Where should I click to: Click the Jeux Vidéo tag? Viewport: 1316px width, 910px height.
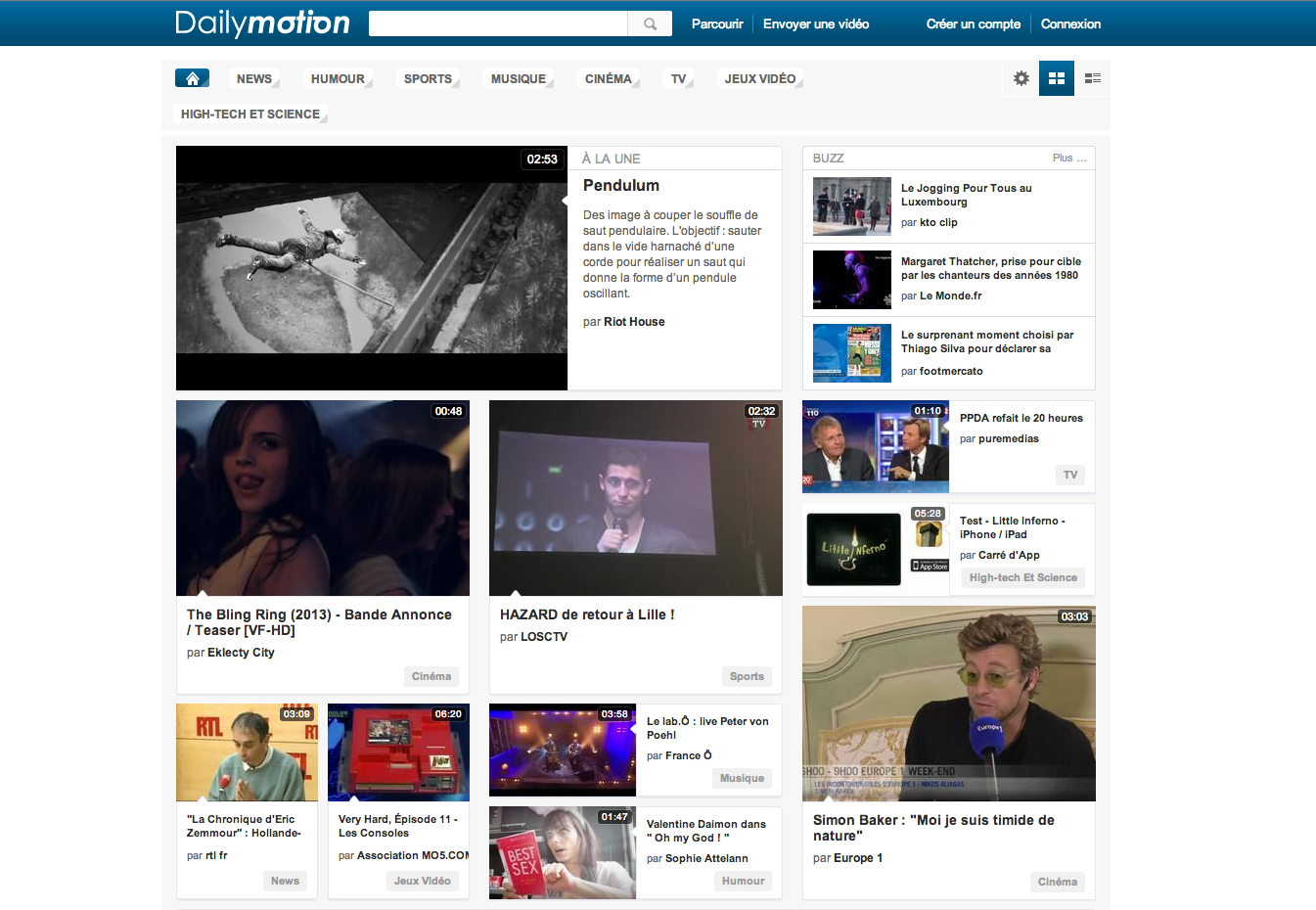(x=423, y=881)
